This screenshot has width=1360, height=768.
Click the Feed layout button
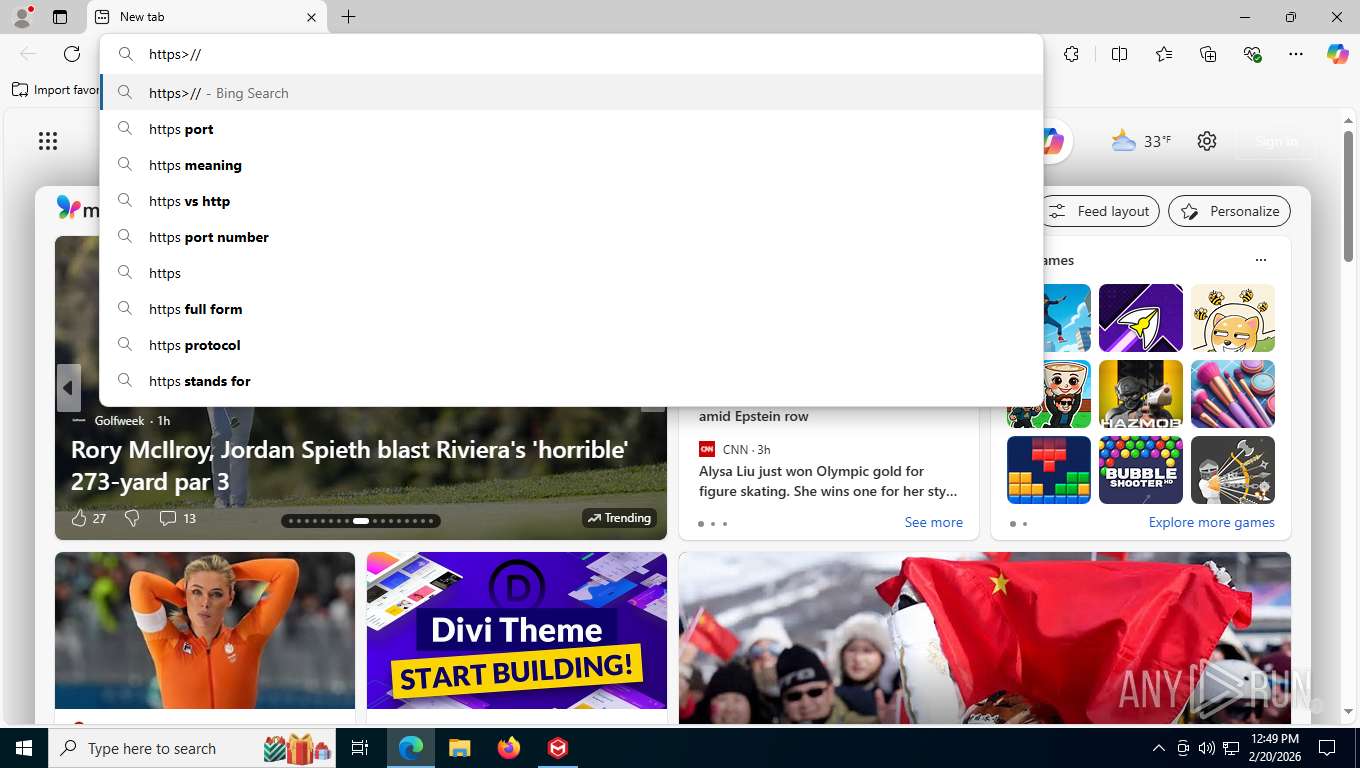pyautogui.click(x=1100, y=211)
